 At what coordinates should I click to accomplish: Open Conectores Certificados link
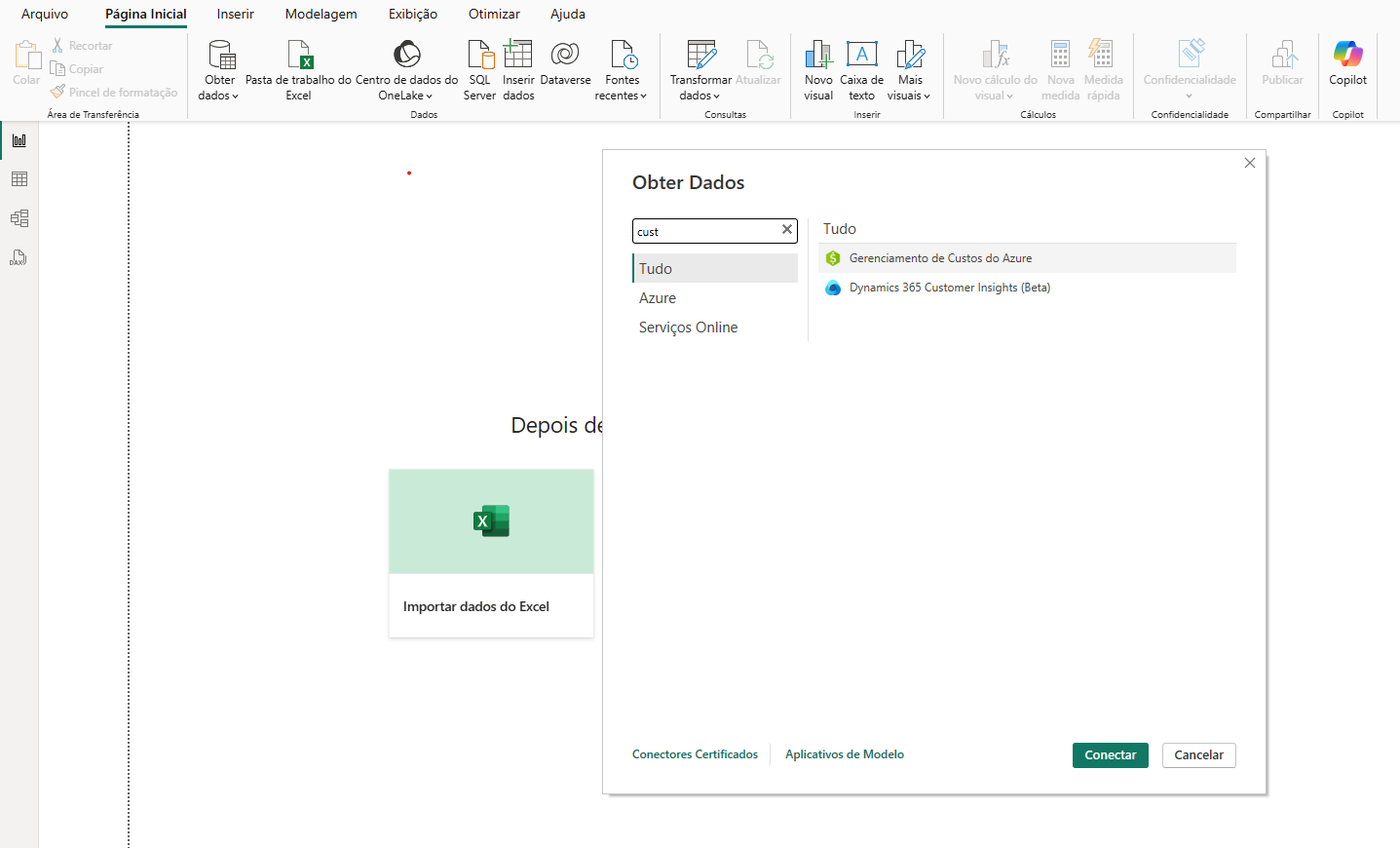695,754
